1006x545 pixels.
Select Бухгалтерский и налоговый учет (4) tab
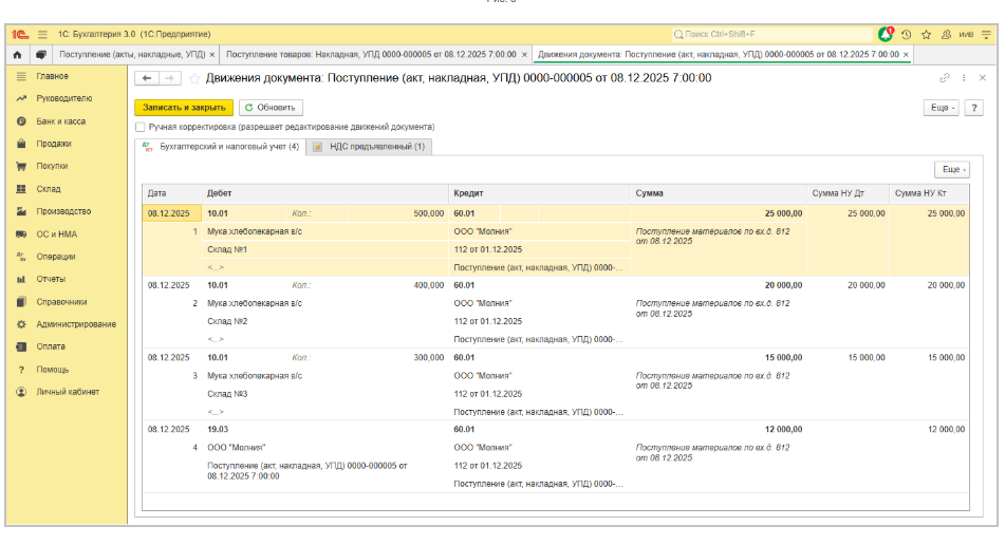pyautogui.click(x=221, y=146)
